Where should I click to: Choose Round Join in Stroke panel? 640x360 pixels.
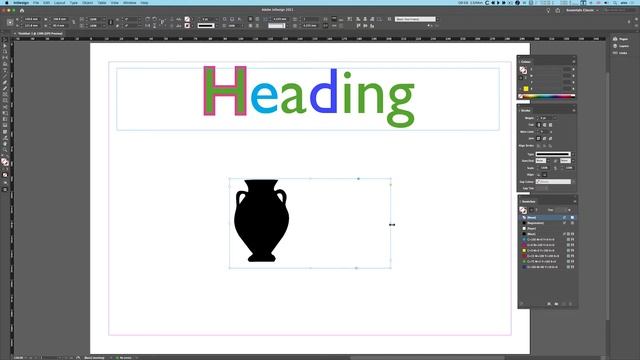click(x=544, y=139)
